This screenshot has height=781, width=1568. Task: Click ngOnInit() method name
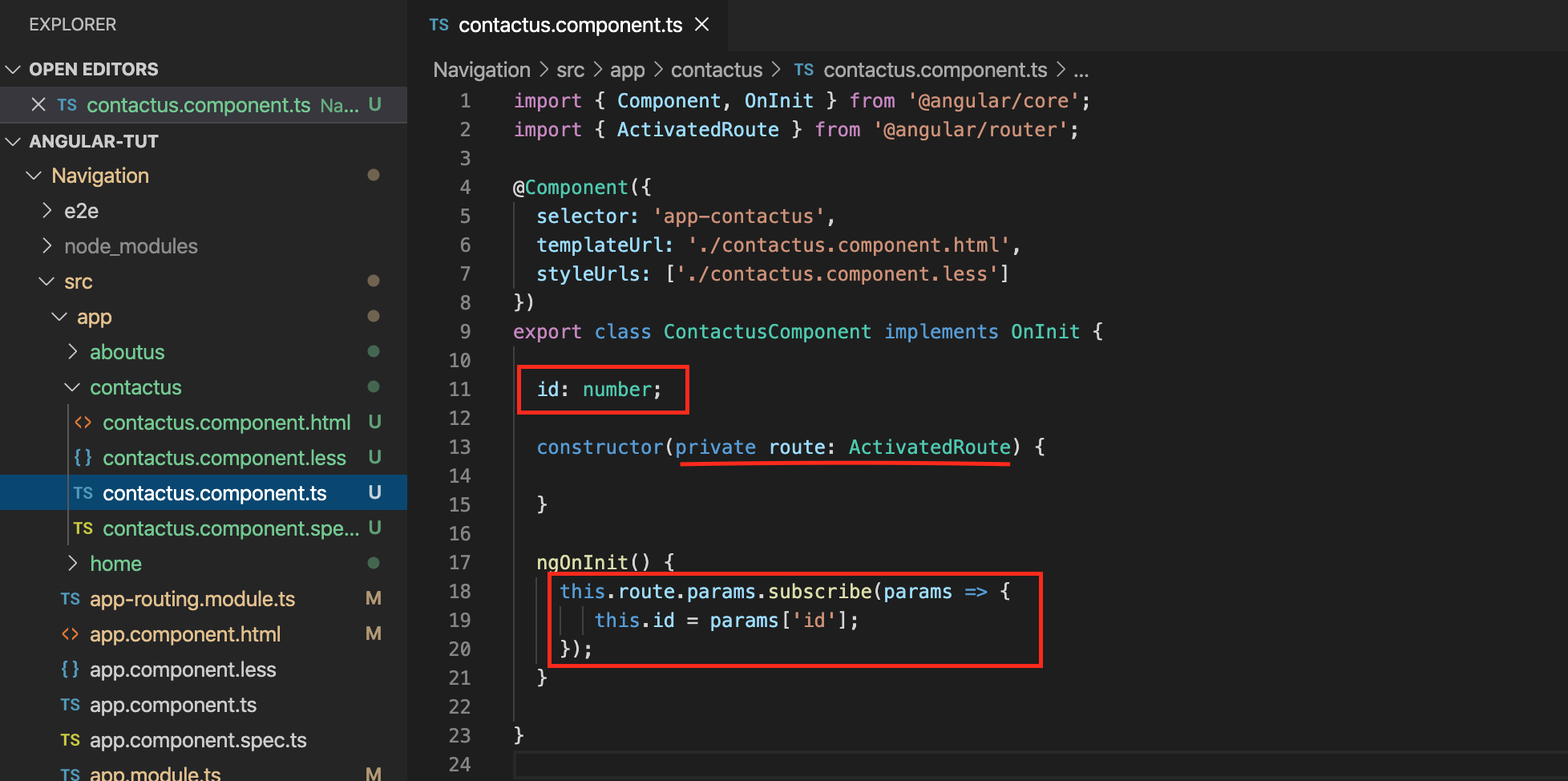pyautogui.click(x=582, y=562)
